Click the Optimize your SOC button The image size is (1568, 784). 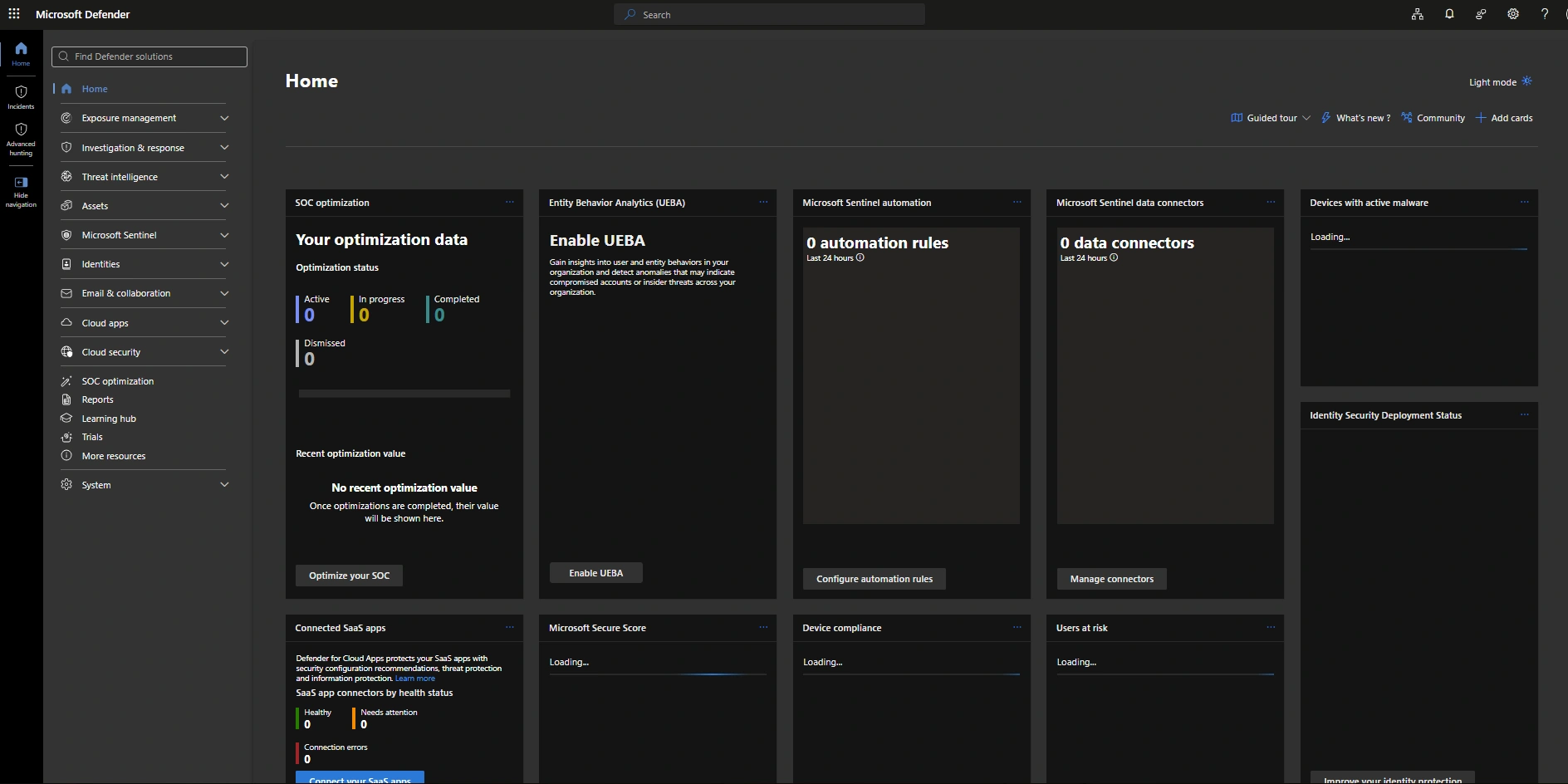pyautogui.click(x=349, y=576)
